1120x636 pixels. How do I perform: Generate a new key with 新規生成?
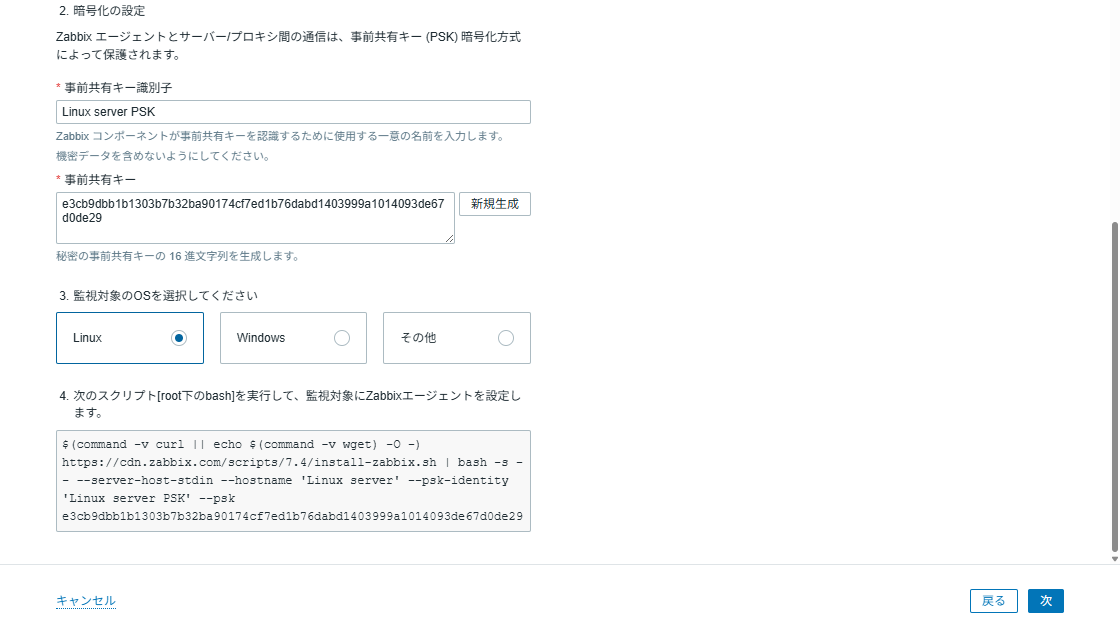[x=494, y=204]
